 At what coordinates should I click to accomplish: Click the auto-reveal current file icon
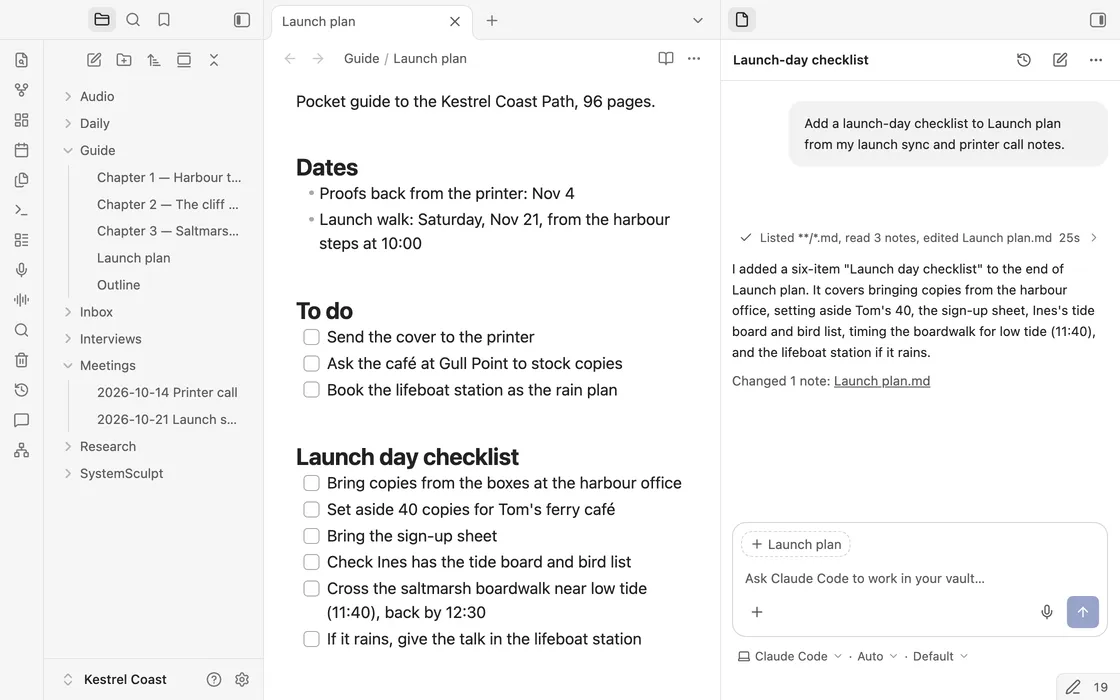pos(184,60)
